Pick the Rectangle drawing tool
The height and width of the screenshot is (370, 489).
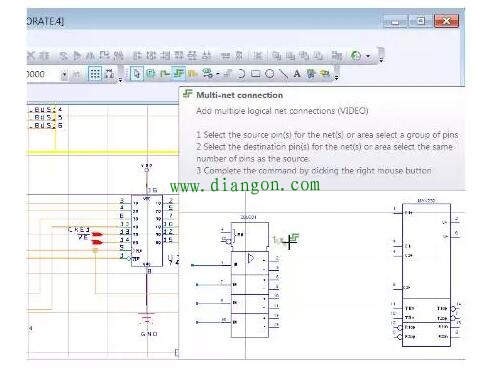coord(256,74)
